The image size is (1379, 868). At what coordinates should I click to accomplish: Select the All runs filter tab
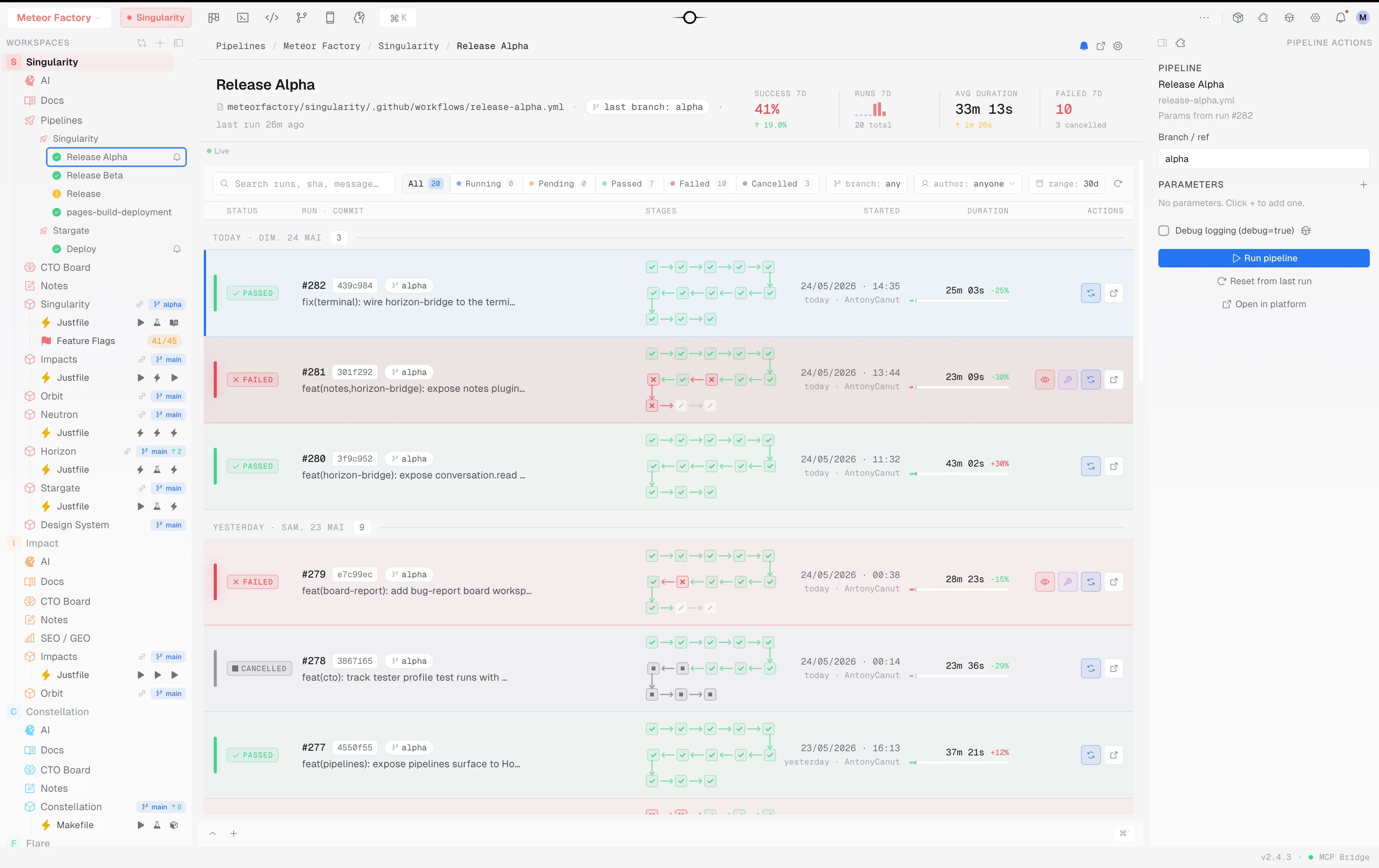[425, 184]
